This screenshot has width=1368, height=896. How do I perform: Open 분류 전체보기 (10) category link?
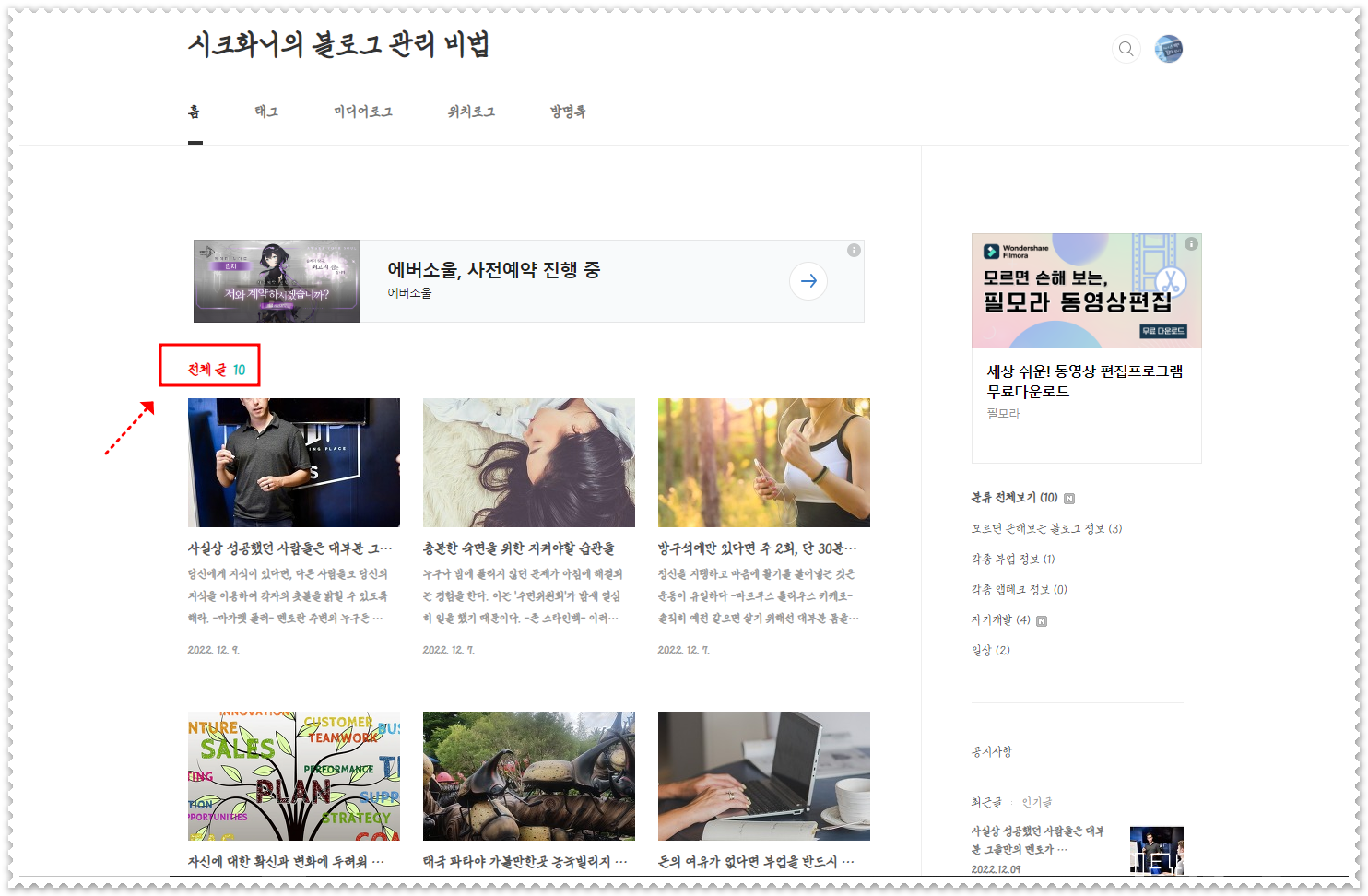tap(1014, 498)
